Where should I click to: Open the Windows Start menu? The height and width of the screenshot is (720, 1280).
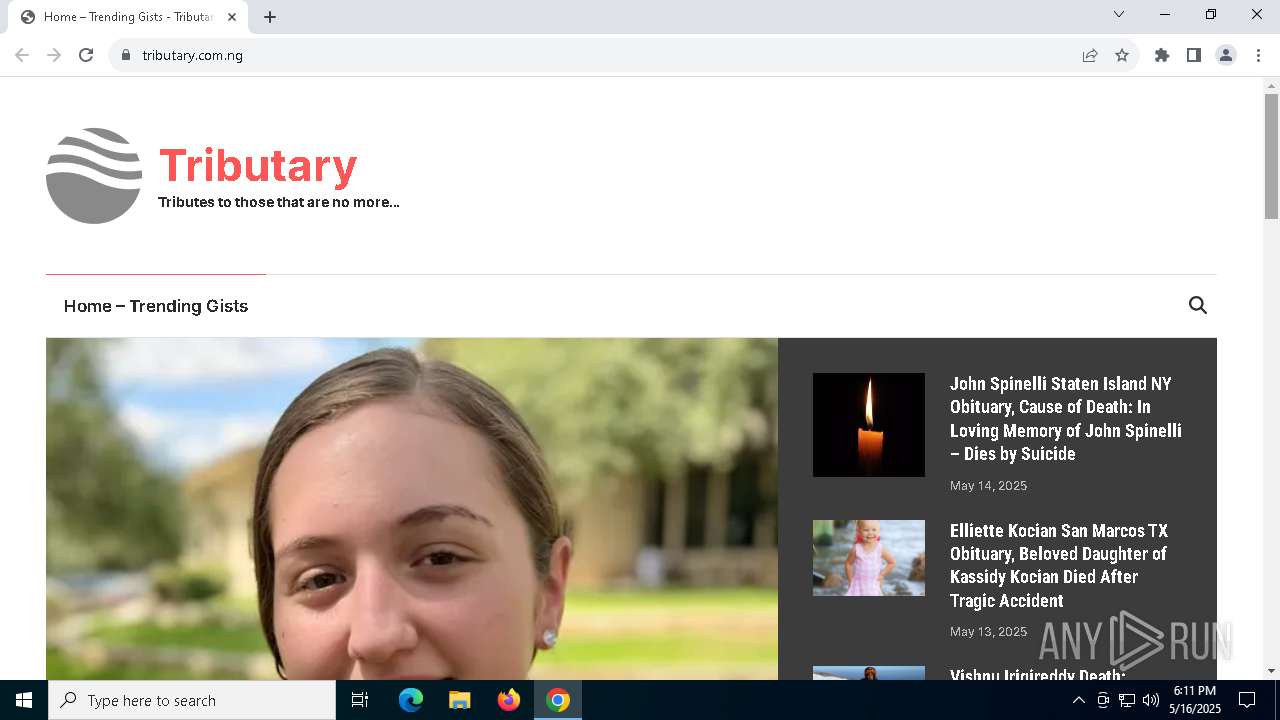coord(24,700)
